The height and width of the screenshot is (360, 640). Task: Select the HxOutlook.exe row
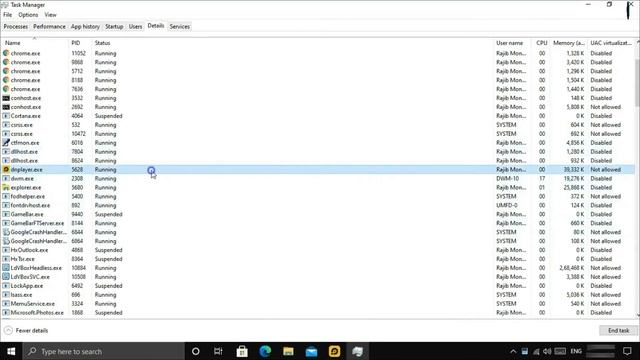click(x=318, y=250)
